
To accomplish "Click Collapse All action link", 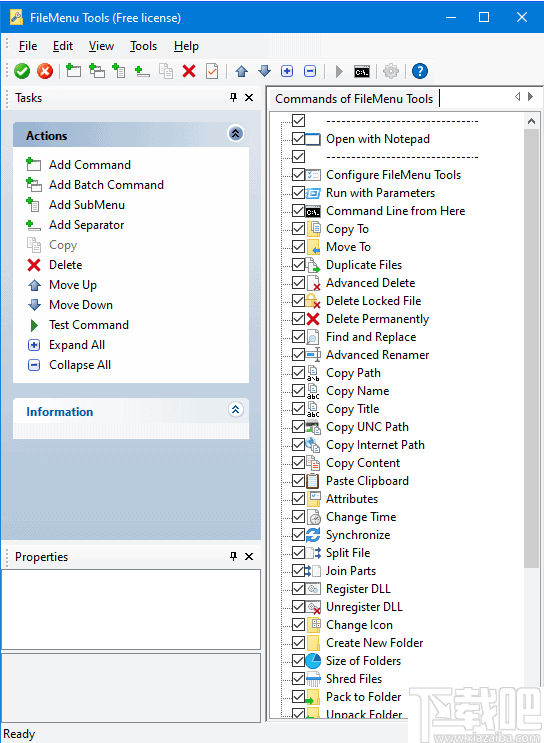I will (x=80, y=365).
